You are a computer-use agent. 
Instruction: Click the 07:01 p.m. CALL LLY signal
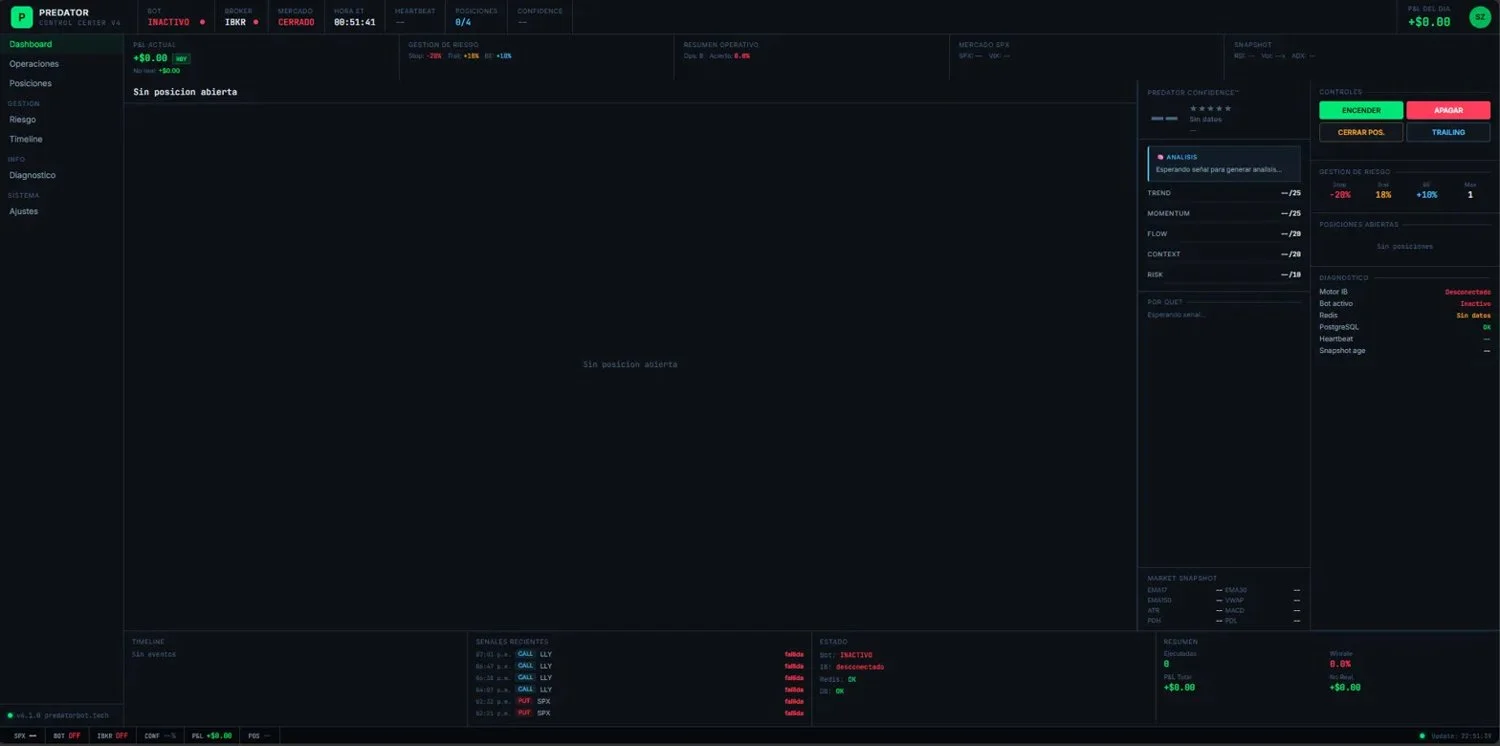coord(640,654)
